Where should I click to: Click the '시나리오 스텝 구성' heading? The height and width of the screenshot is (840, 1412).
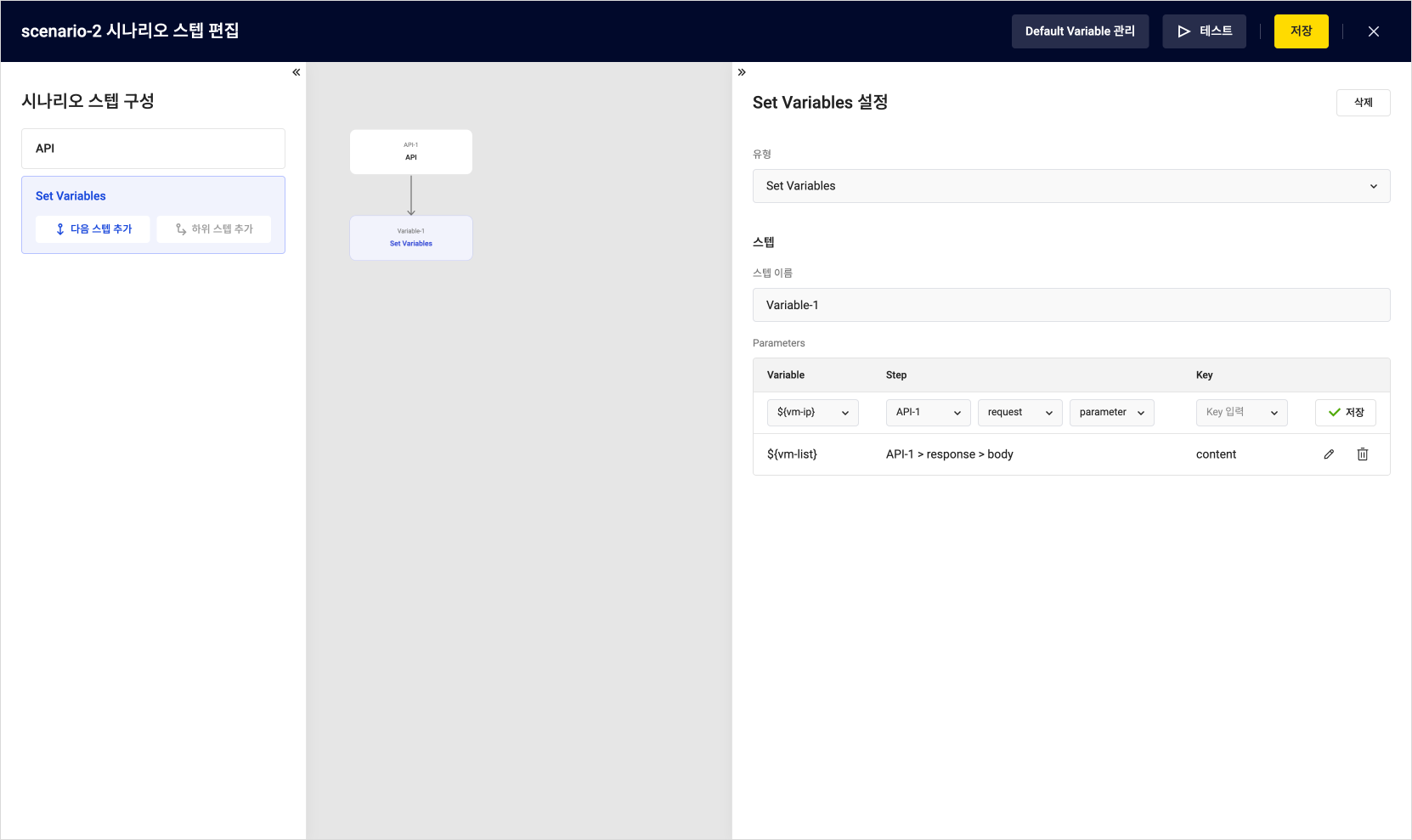88,101
